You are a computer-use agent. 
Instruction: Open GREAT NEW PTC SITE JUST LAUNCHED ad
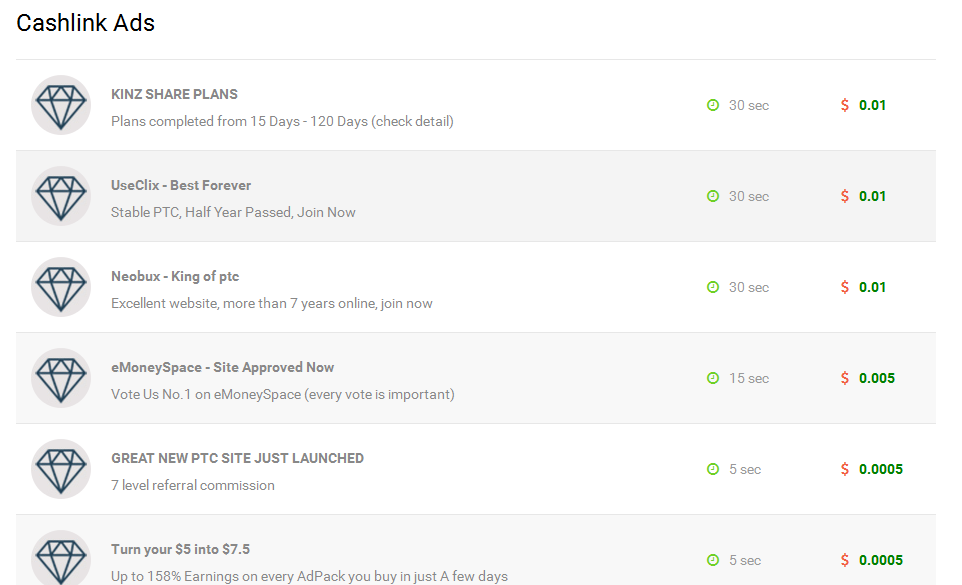click(x=237, y=458)
